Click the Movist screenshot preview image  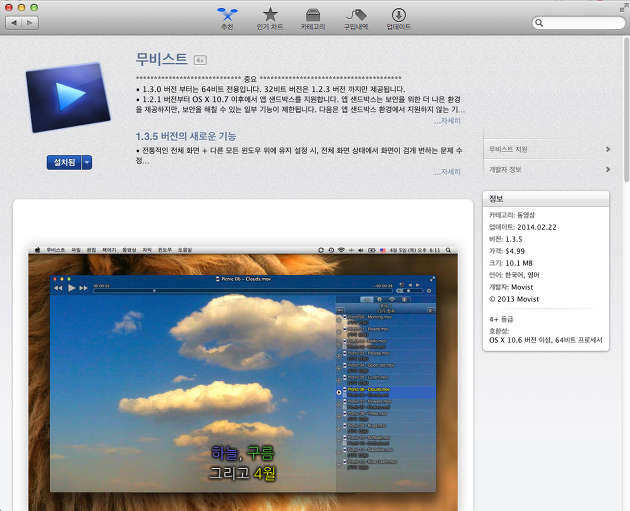pyautogui.click(x=243, y=378)
